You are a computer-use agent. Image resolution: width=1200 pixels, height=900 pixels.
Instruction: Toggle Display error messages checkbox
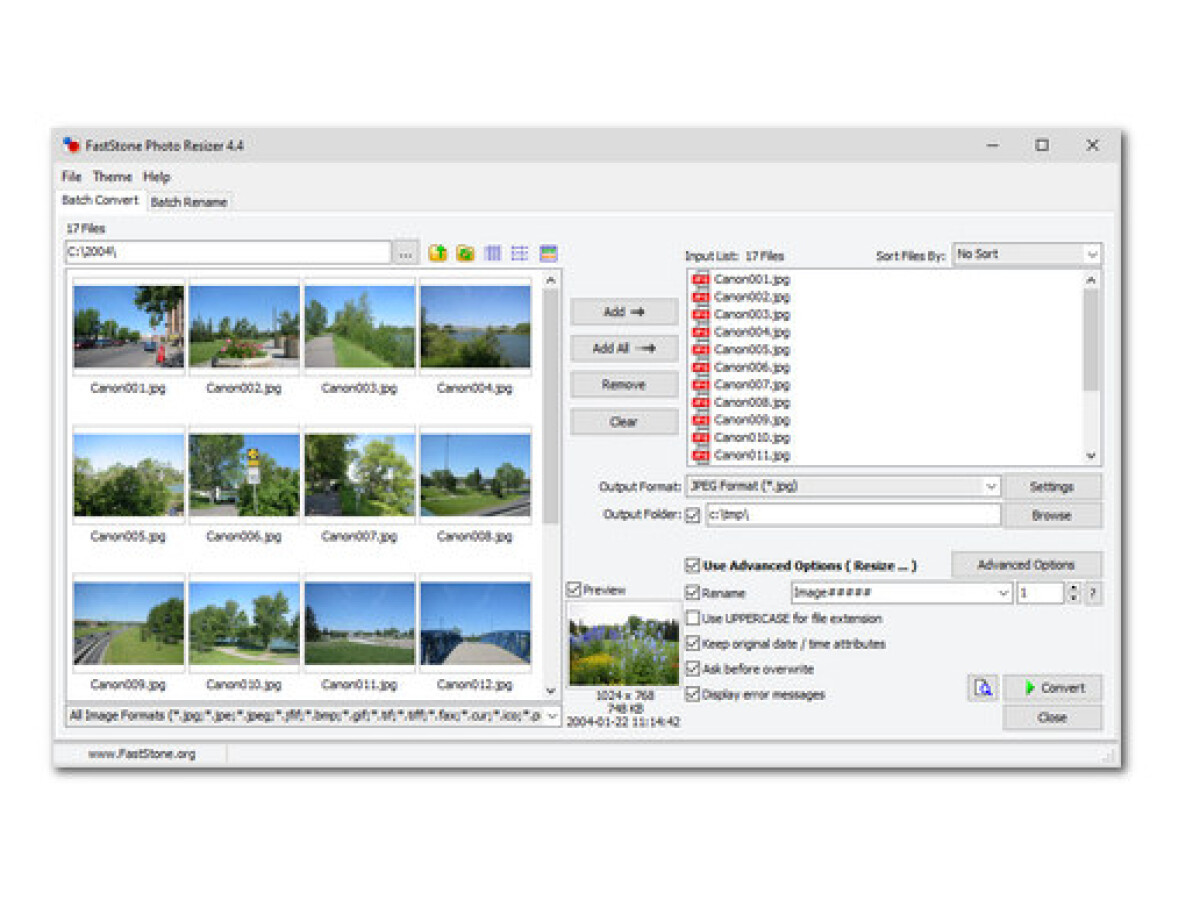point(693,694)
